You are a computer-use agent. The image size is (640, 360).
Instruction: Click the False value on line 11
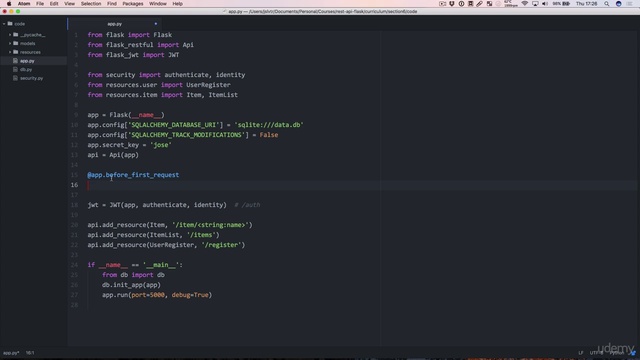269,135
